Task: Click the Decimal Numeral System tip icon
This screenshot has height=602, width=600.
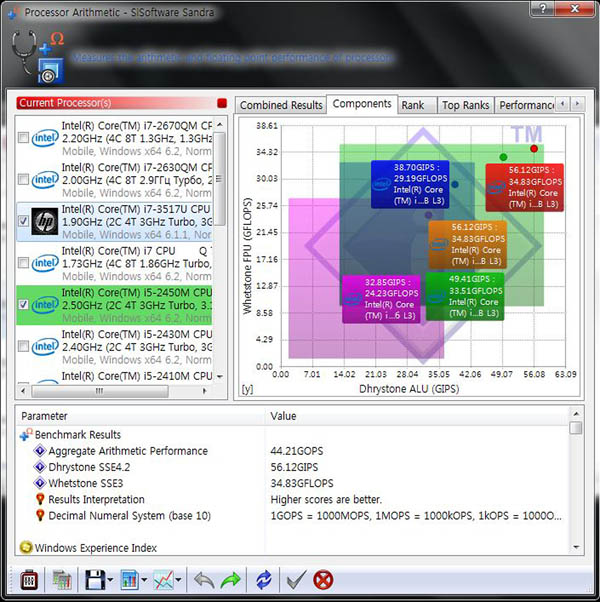Action: coord(40,515)
